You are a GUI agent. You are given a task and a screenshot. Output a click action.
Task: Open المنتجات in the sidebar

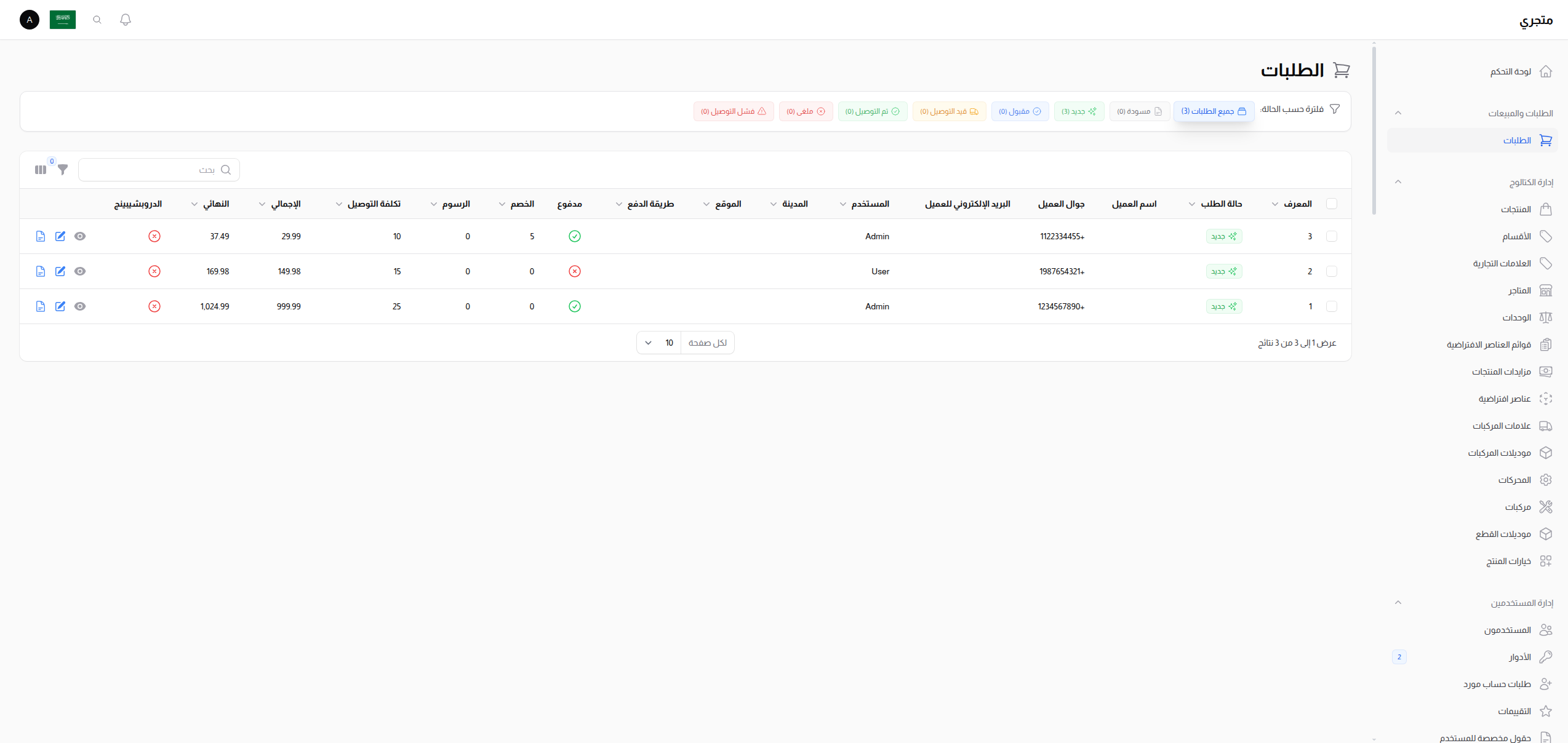tap(1516, 210)
